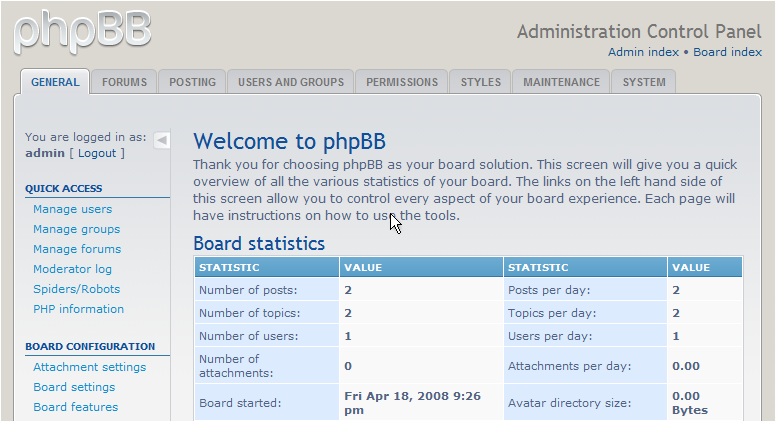Open the Posting tab
The height and width of the screenshot is (422, 776).
pos(192,82)
